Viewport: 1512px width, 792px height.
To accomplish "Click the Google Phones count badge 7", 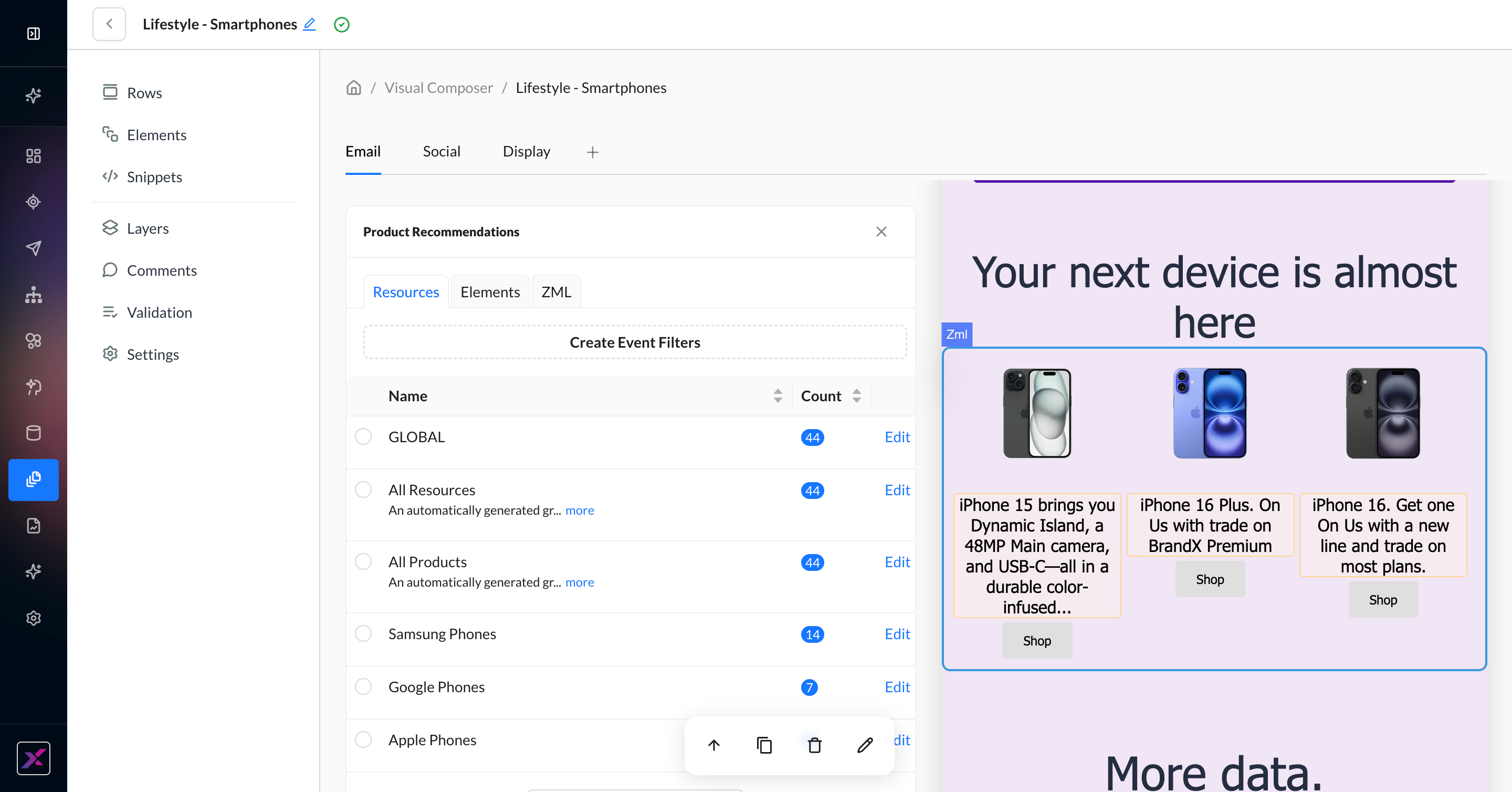I will pos(809,687).
